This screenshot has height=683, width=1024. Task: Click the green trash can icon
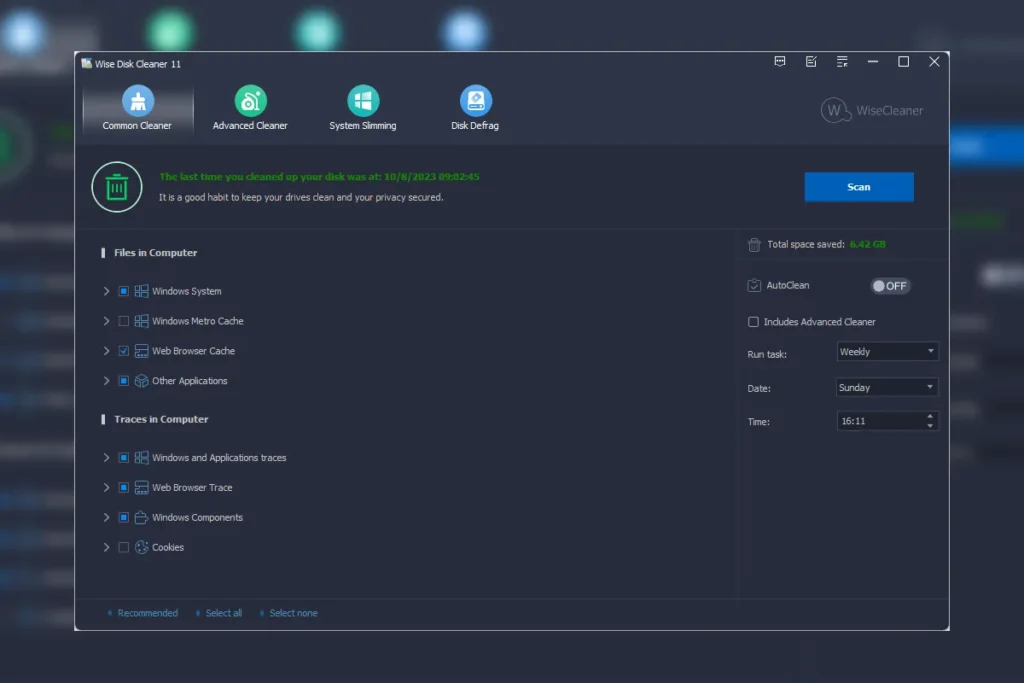pos(117,187)
